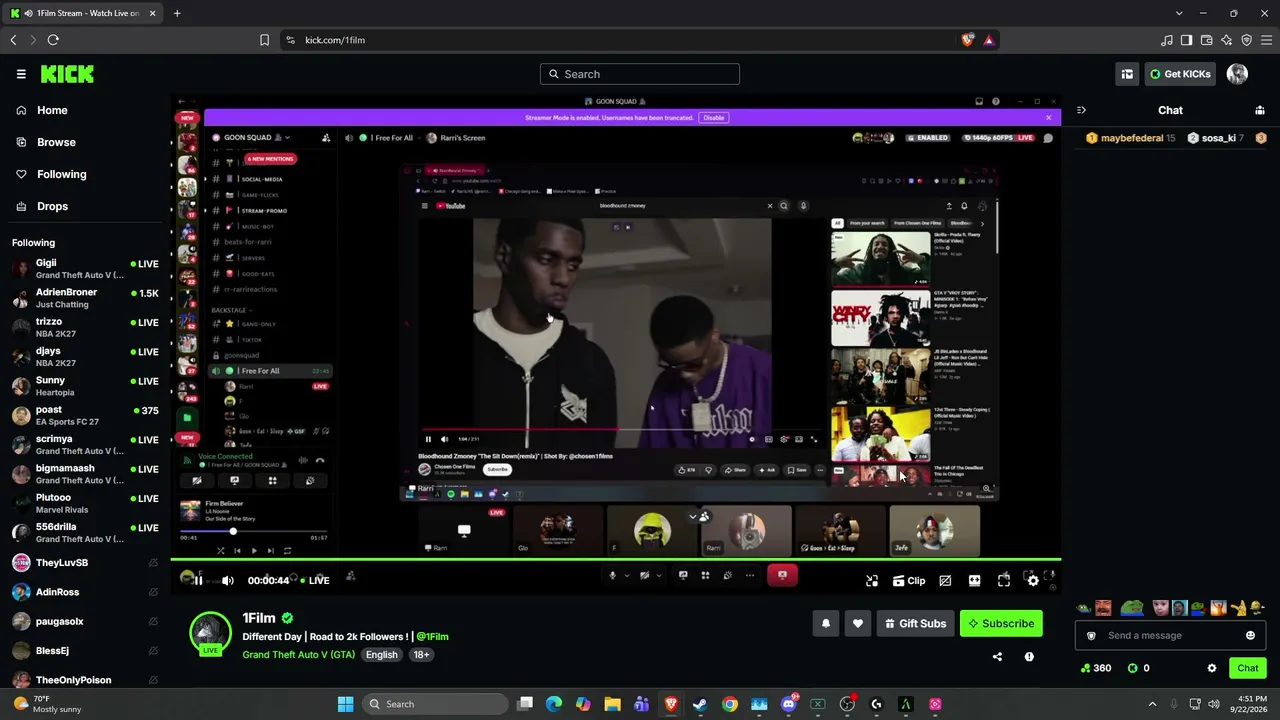Click the Get KICKs button
Viewport: 1280px width, 720px height.
[x=1181, y=74]
